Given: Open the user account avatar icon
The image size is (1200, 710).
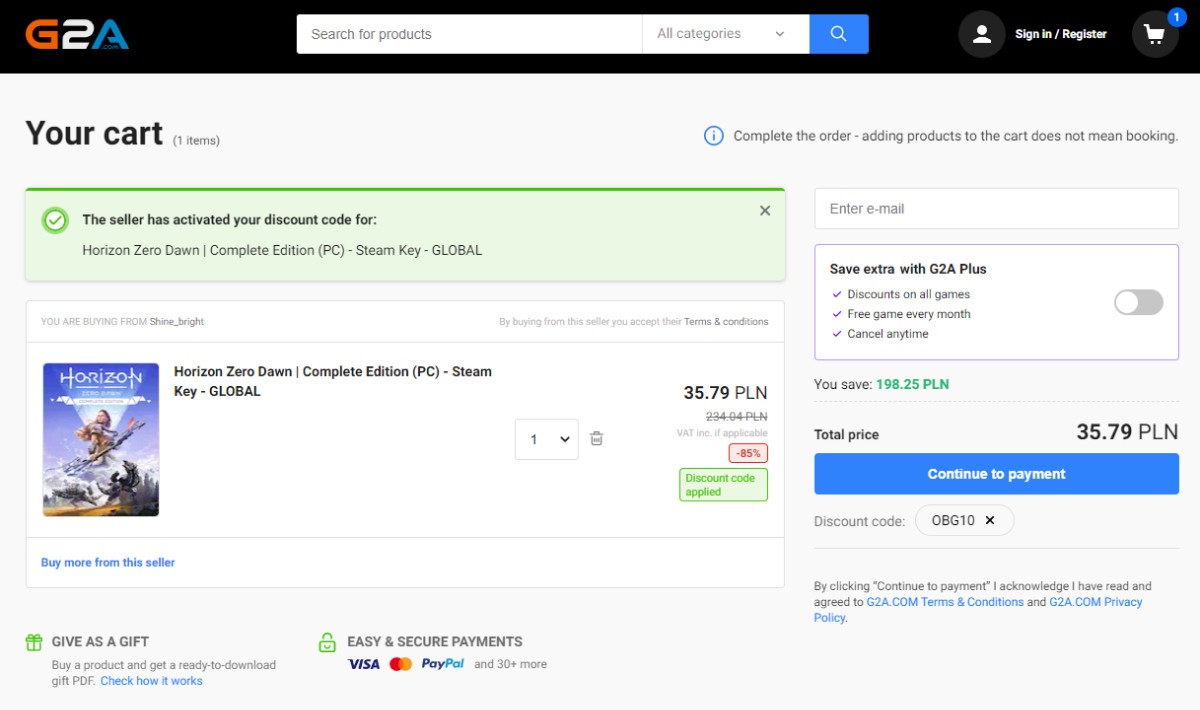Looking at the screenshot, I should 982,34.
